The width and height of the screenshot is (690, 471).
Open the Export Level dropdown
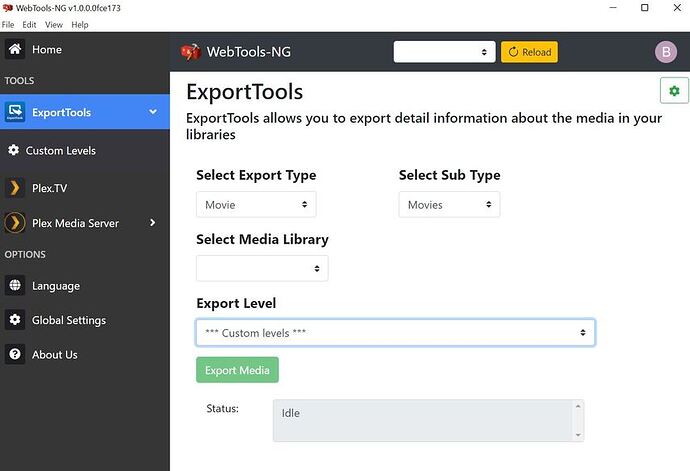point(395,332)
